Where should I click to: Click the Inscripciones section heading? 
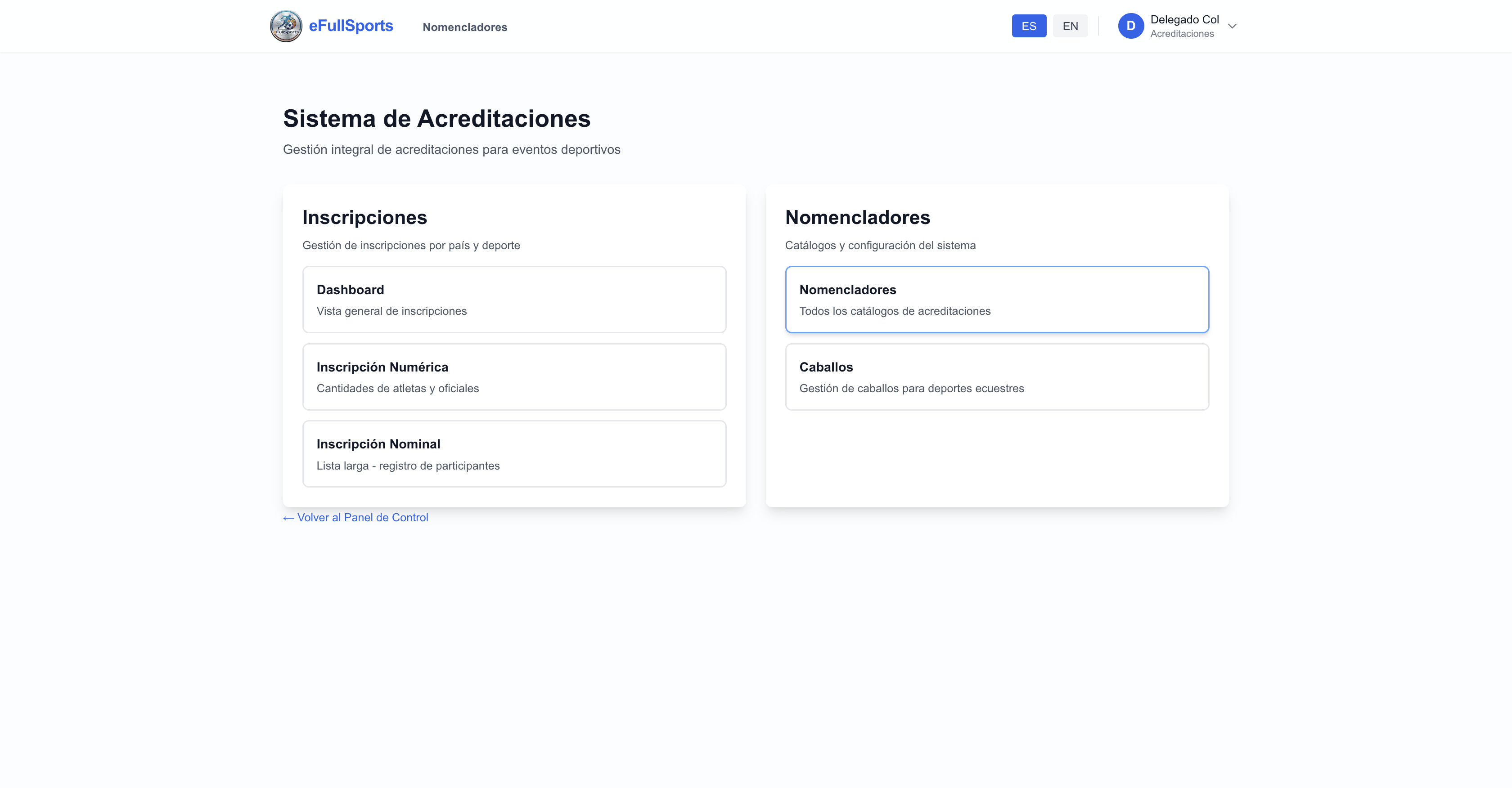click(x=364, y=218)
